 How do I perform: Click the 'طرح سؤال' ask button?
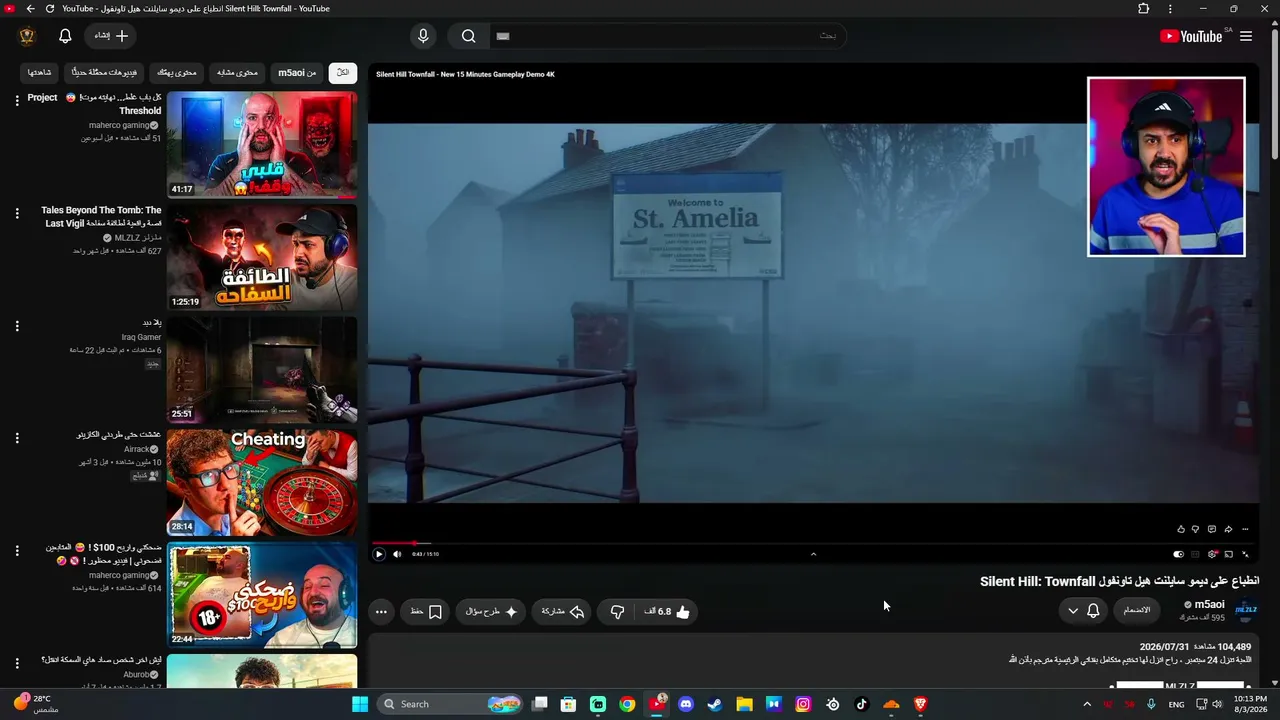coord(492,612)
